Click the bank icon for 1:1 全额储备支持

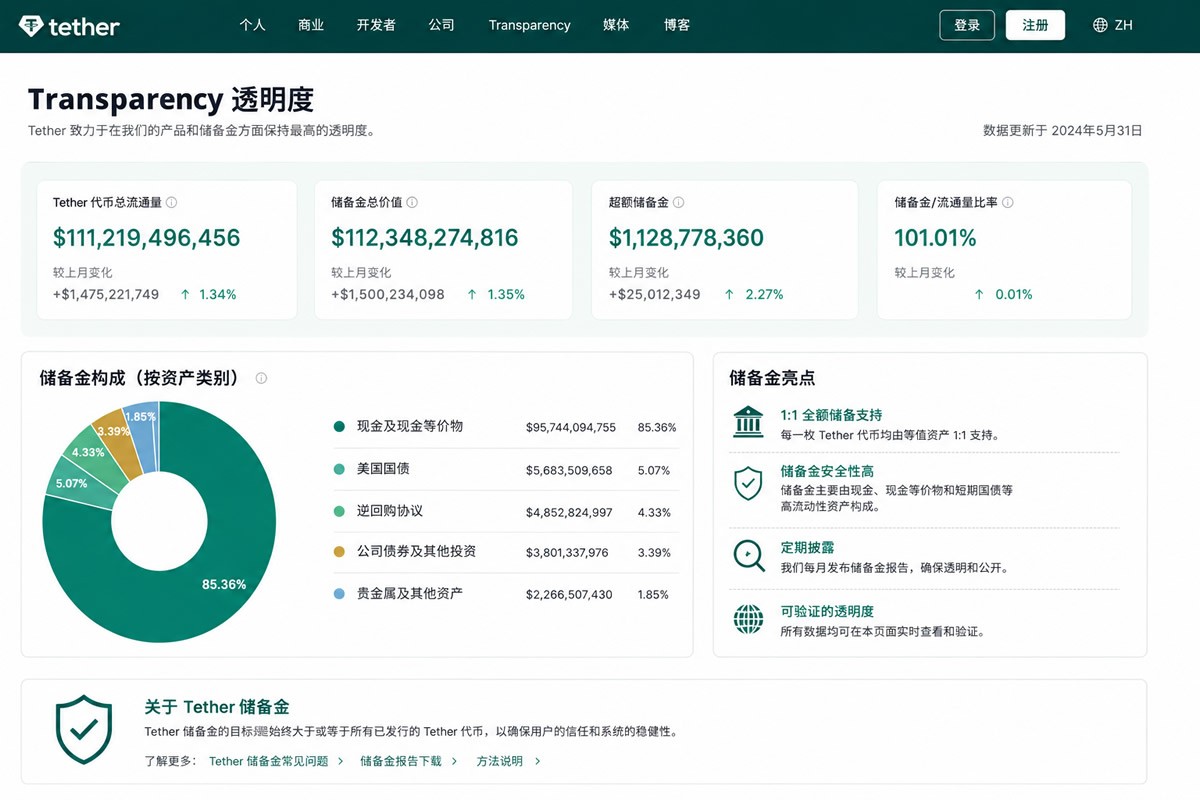coord(748,422)
